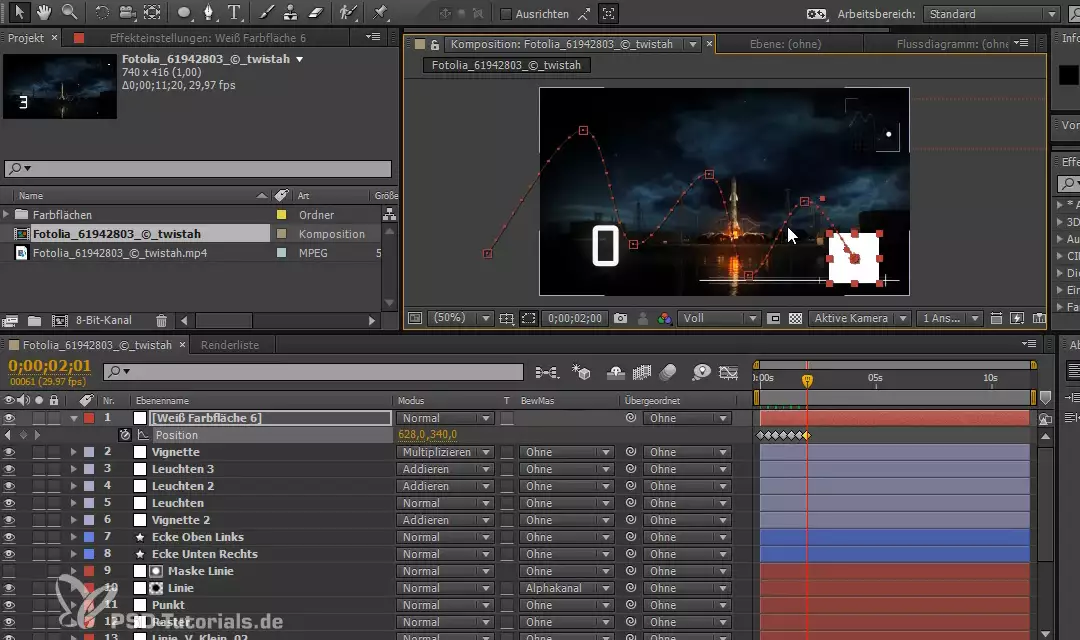Switch to the Renderliste tab
The height and width of the screenshot is (640, 1080).
click(229, 345)
